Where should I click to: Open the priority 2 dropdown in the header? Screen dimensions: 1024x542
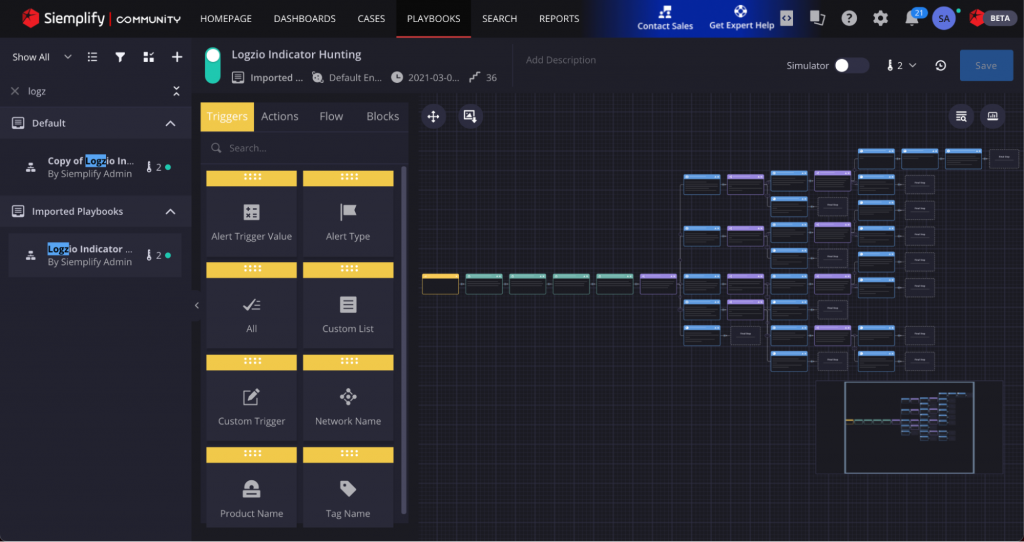tap(902, 65)
